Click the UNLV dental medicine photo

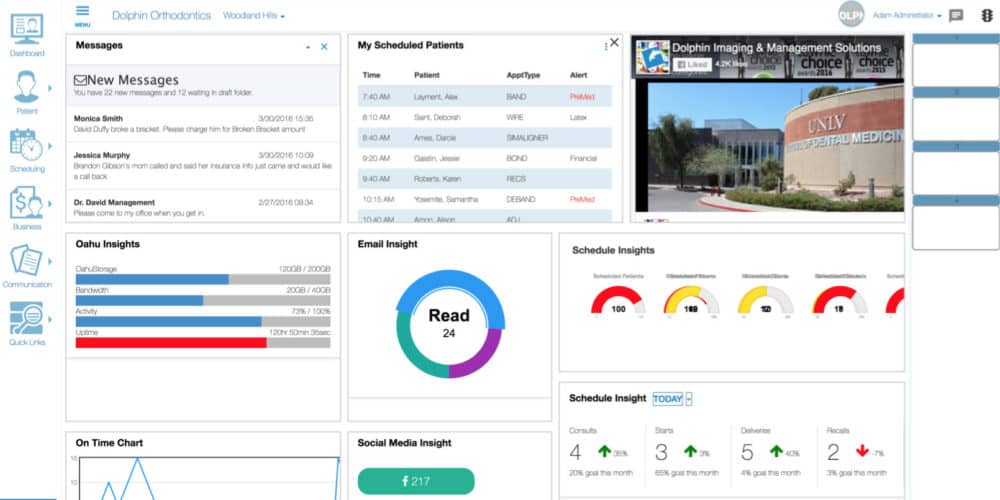[x=776, y=147]
